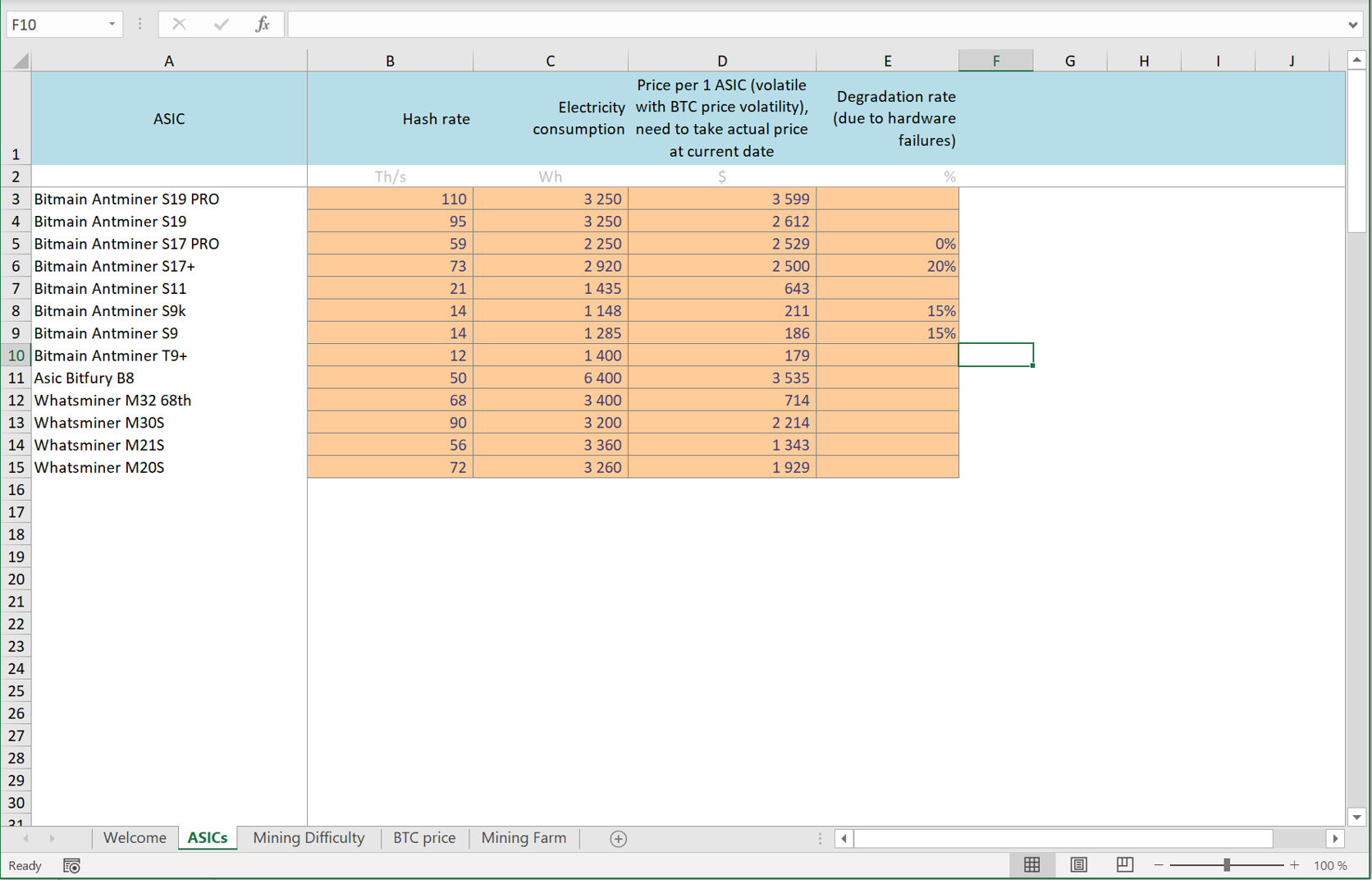Click degradation rate 20% cell

click(x=887, y=266)
